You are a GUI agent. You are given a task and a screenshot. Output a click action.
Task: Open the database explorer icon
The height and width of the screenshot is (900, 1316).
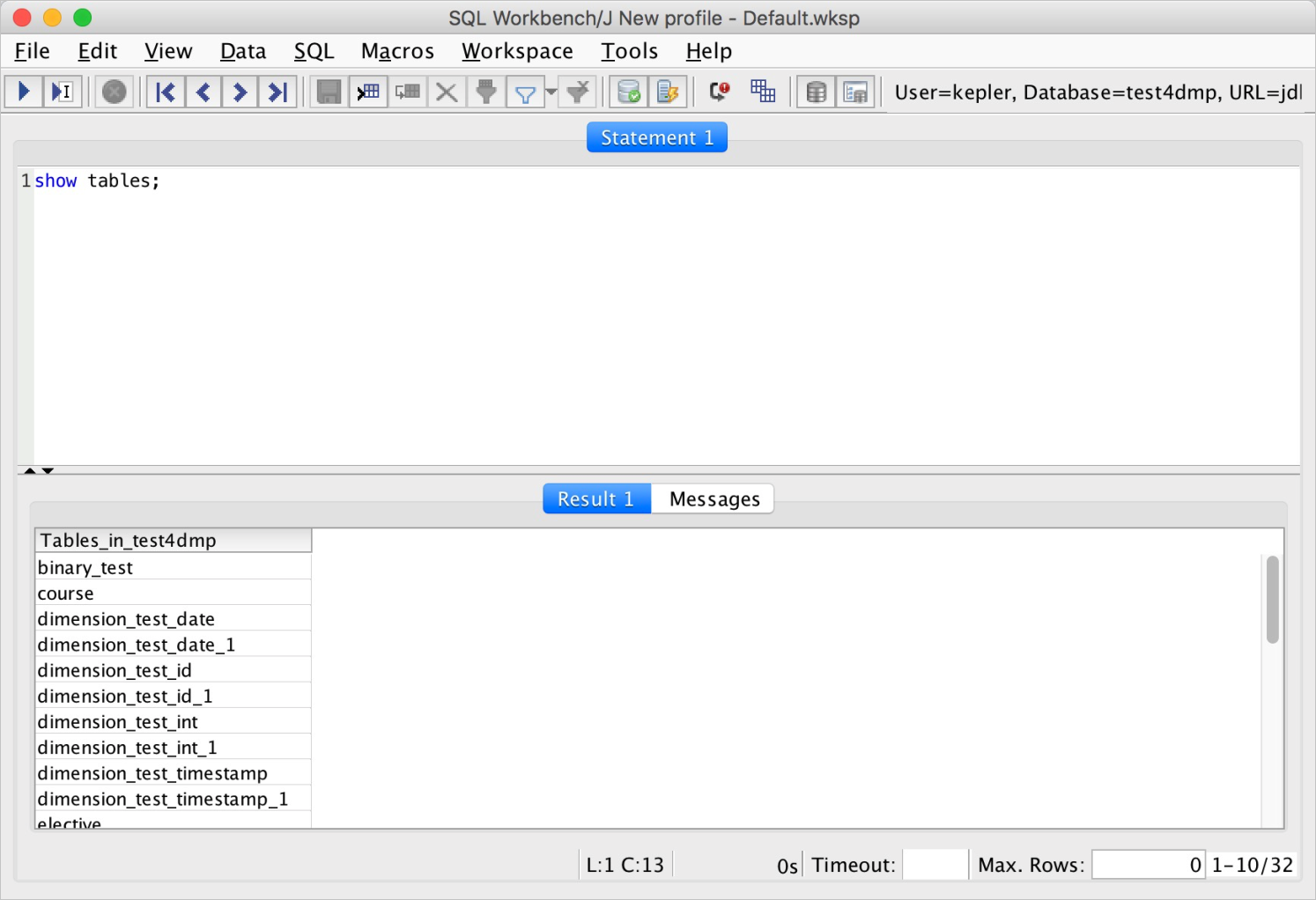817,92
